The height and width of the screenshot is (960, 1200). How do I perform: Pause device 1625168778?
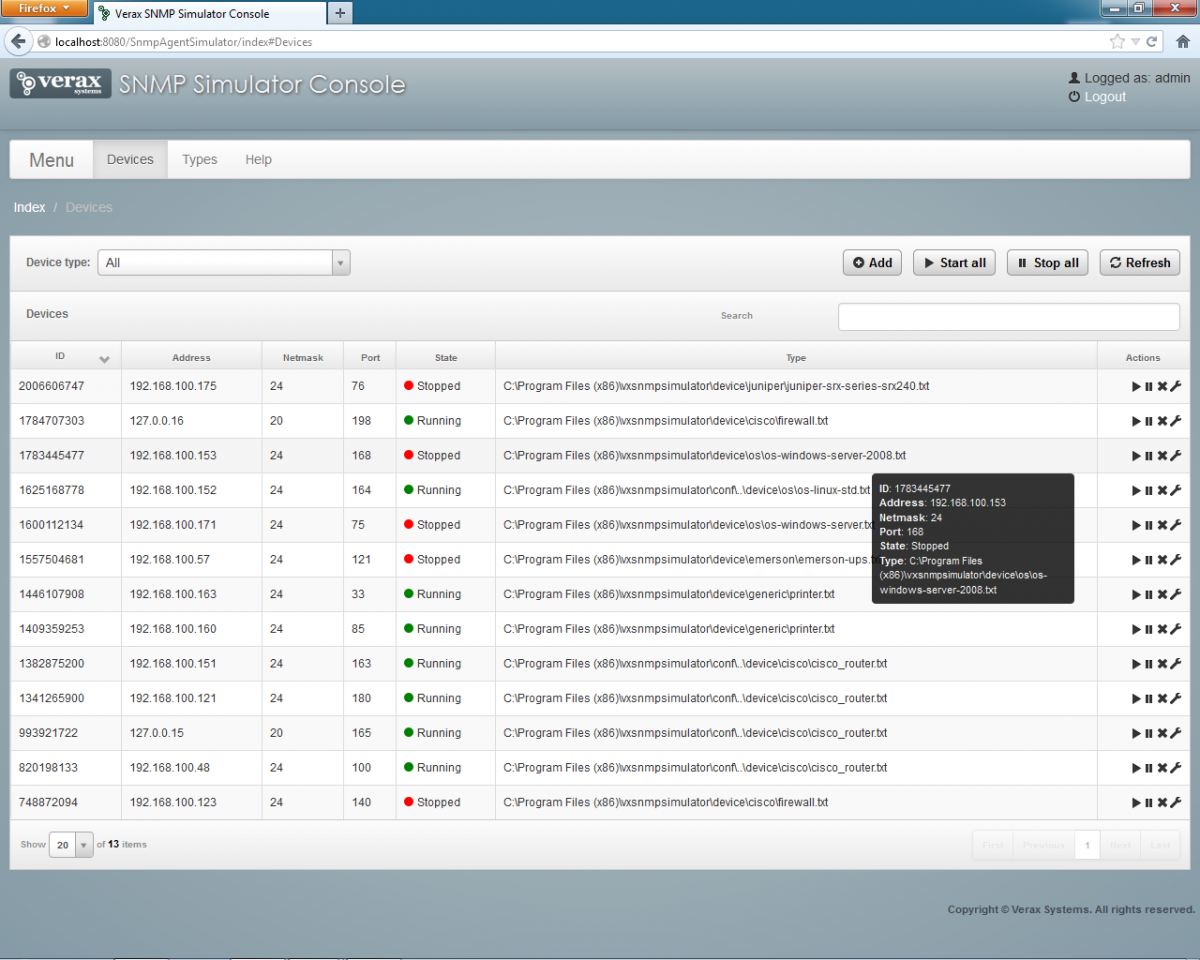pyautogui.click(x=1149, y=490)
